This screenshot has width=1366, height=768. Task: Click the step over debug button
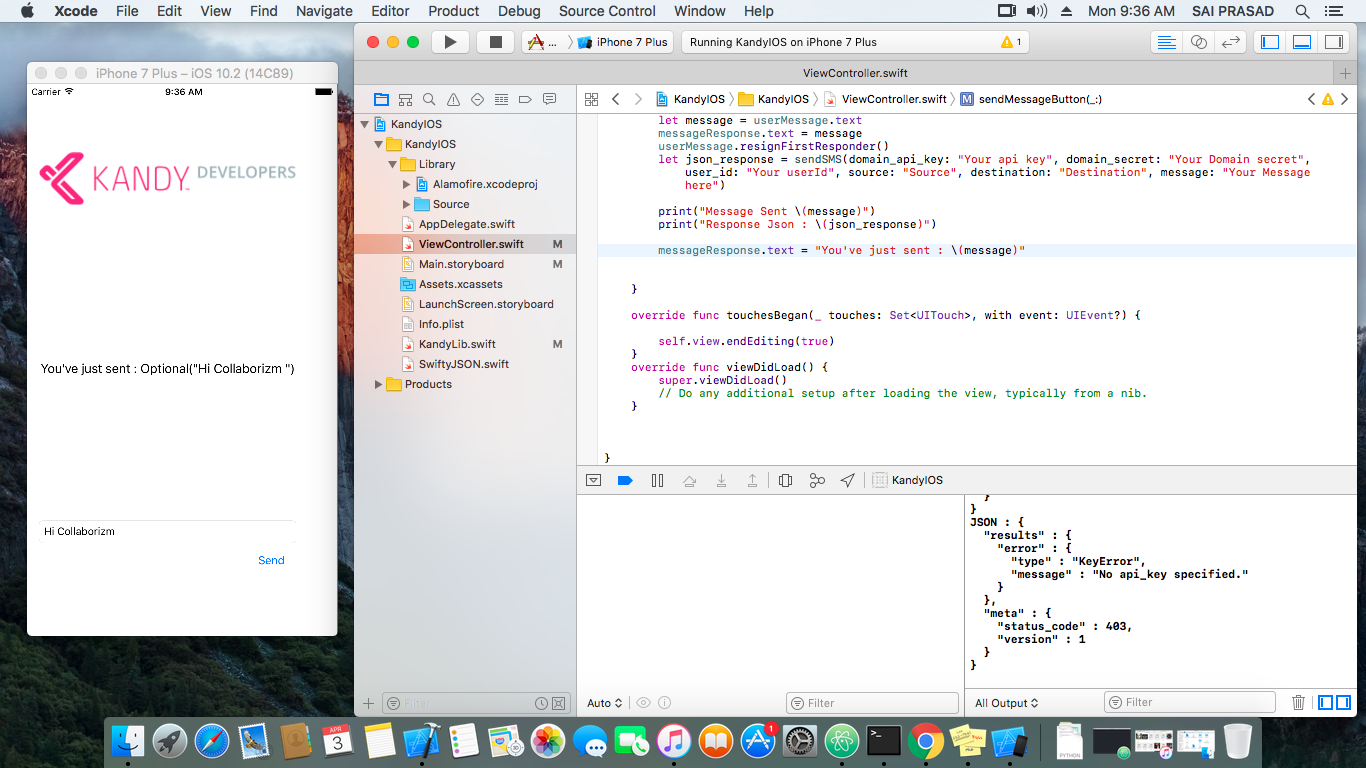pyautogui.click(x=689, y=480)
